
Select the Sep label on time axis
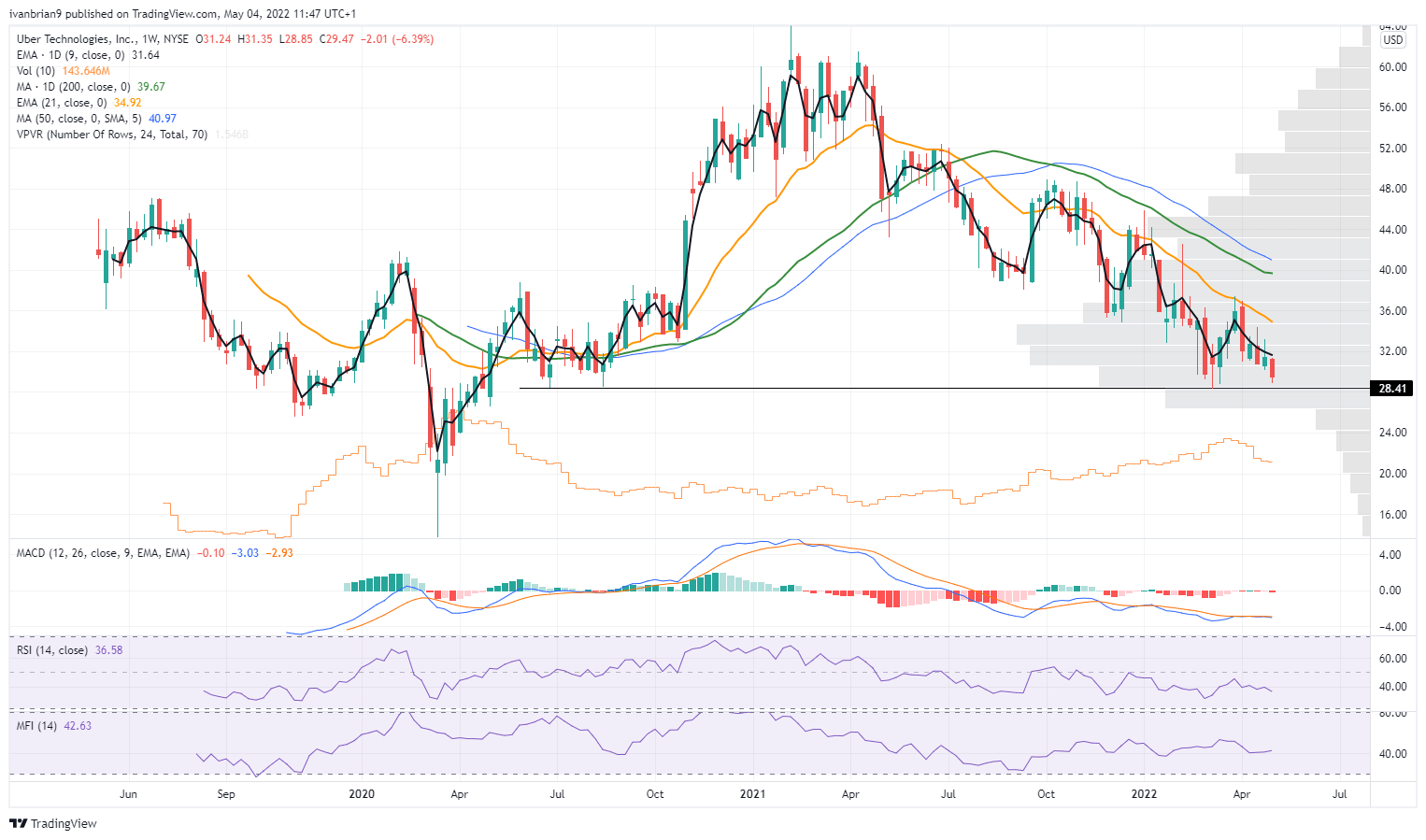(225, 794)
